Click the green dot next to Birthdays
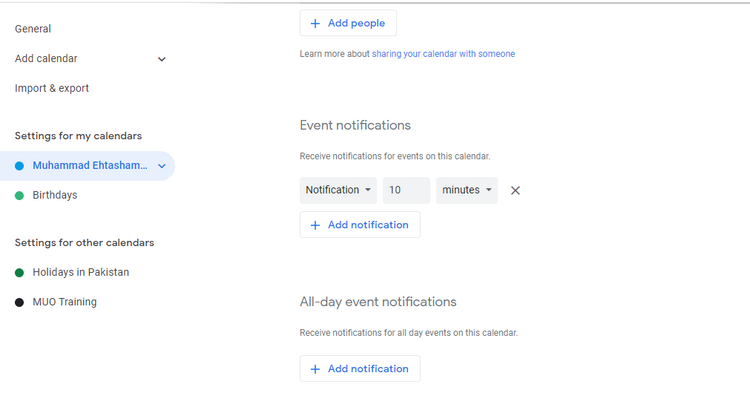The image size is (750, 418). pyautogui.click(x=19, y=196)
